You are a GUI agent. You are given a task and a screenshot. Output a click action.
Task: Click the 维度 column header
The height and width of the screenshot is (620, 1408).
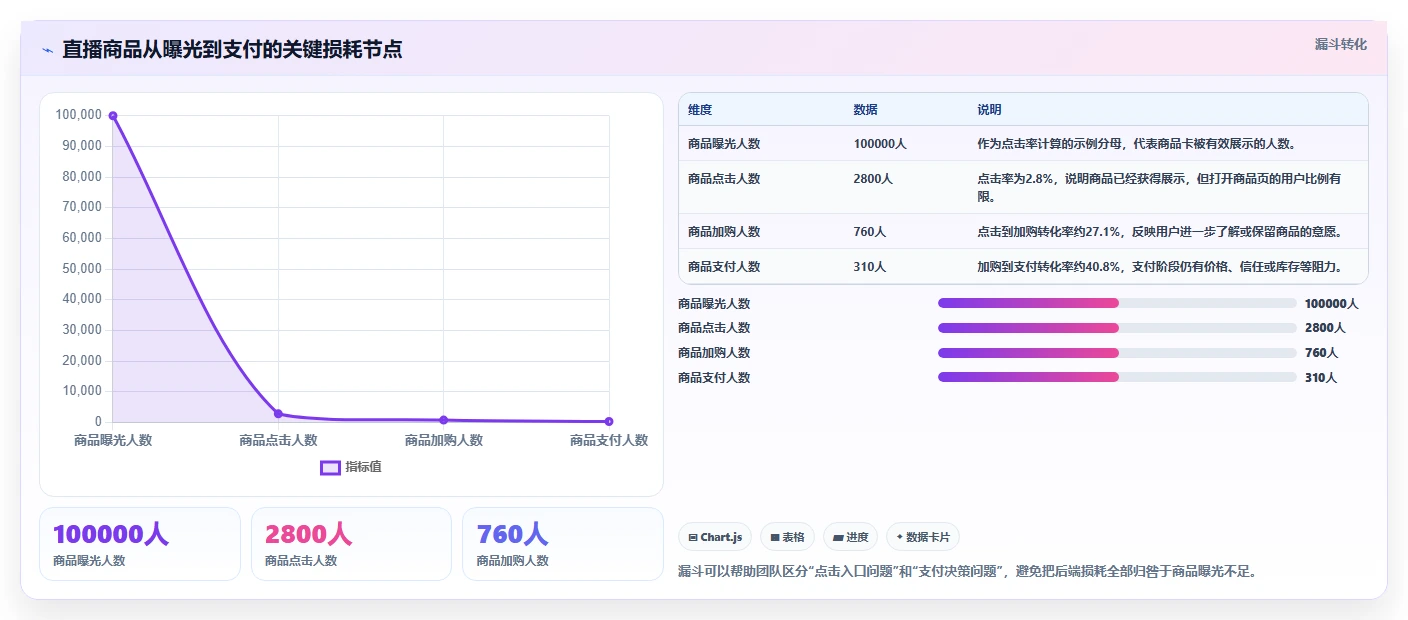point(700,110)
